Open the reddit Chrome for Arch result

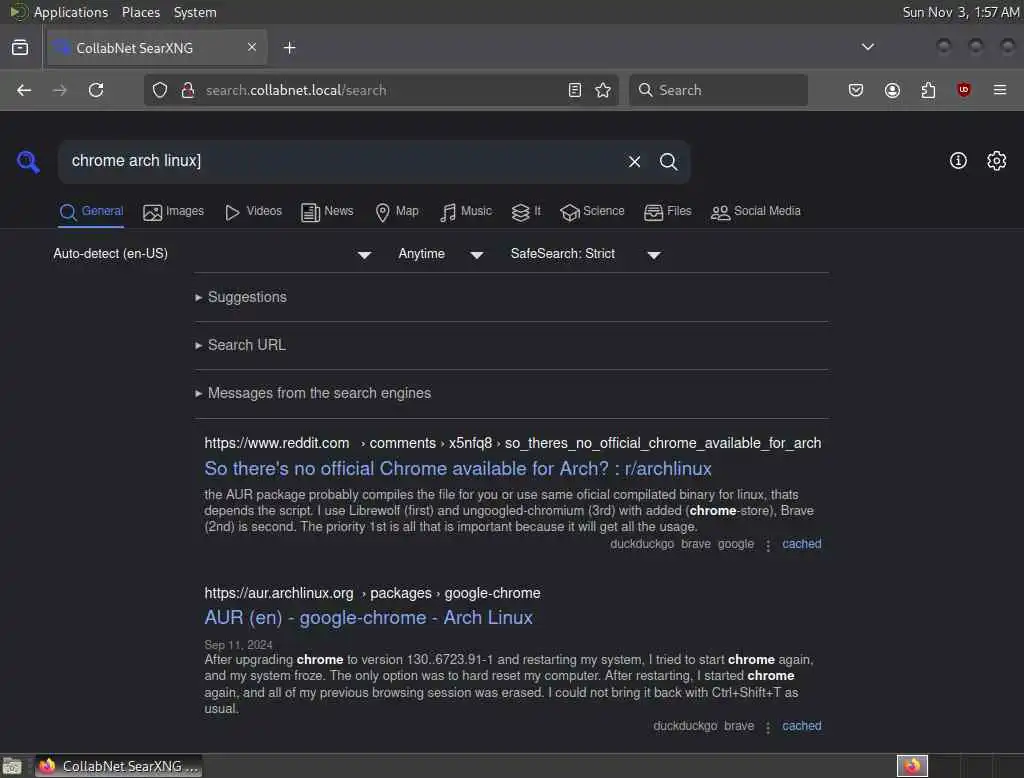458,468
